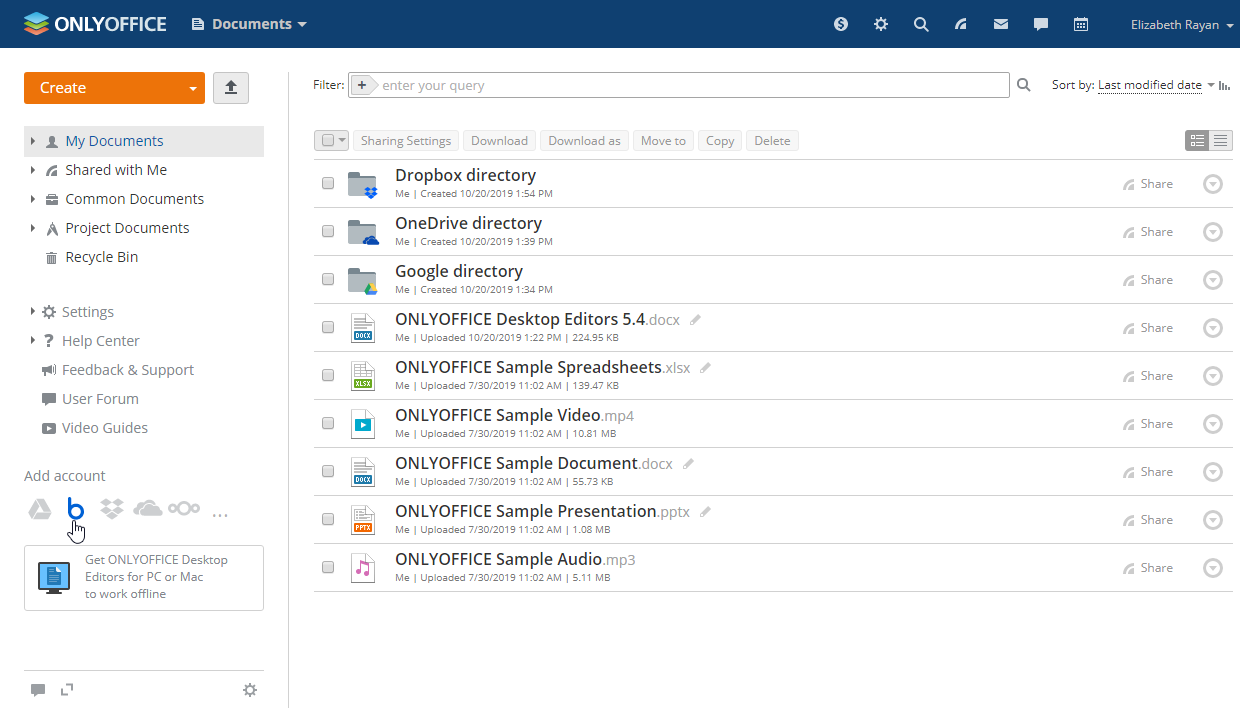Select ONLYOFFICE Sample Document checkbox
Image resolution: width=1240 pixels, height=708 pixels.
pyautogui.click(x=328, y=472)
